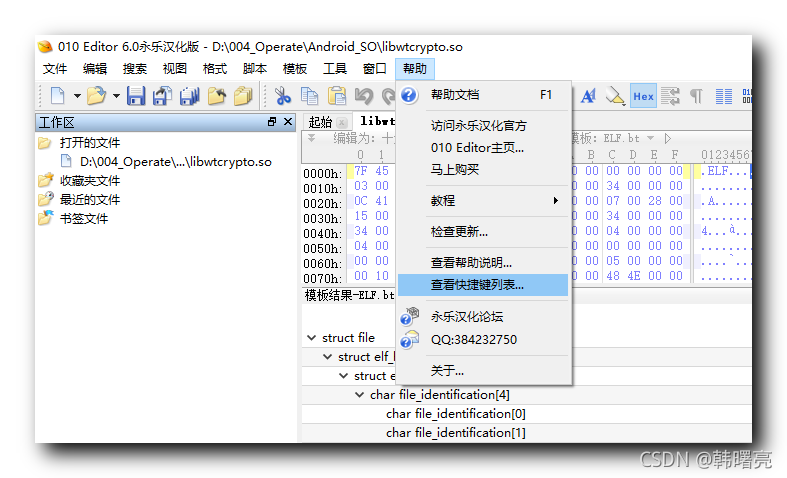787x478 pixels.
Task: Select 查看帮助说明... menu entry
Action: click(483, 263)
